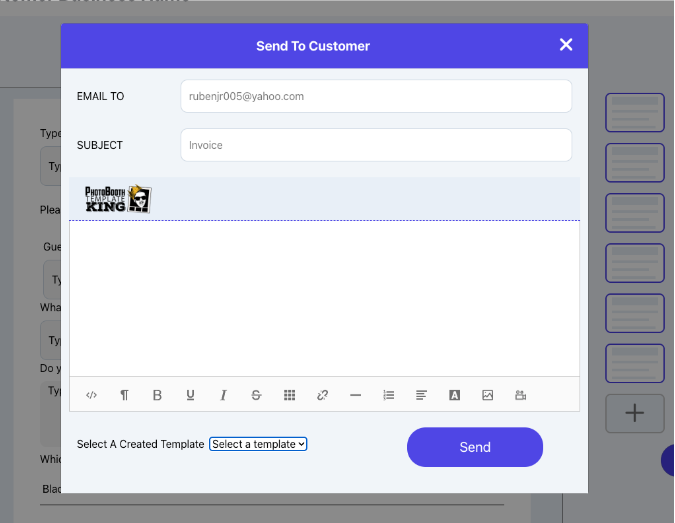The height and width of the screenshot is (523, 675).
Task: Open the Select a template dropdown
Action: 258,444
